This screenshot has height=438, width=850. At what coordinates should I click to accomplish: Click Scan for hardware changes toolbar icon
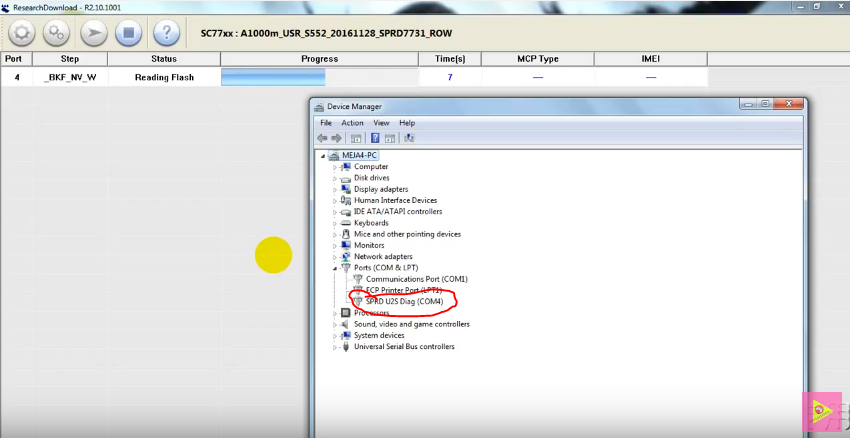pos(409,138)
